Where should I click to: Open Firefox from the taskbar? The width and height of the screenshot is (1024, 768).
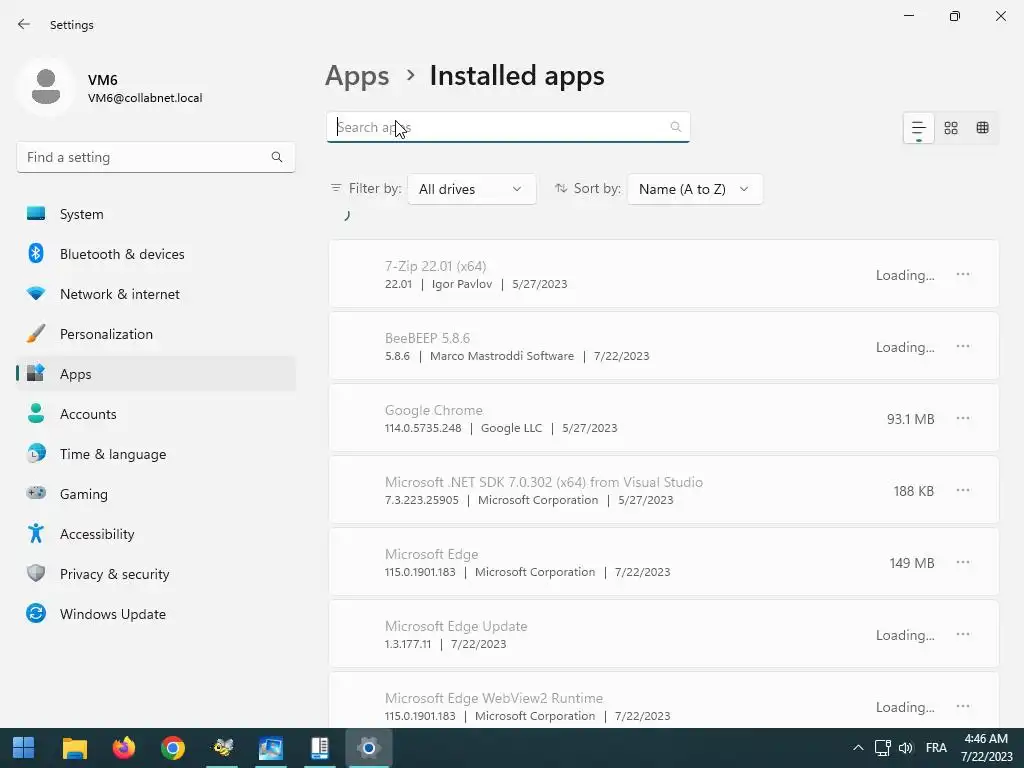[x=123, y=748]
